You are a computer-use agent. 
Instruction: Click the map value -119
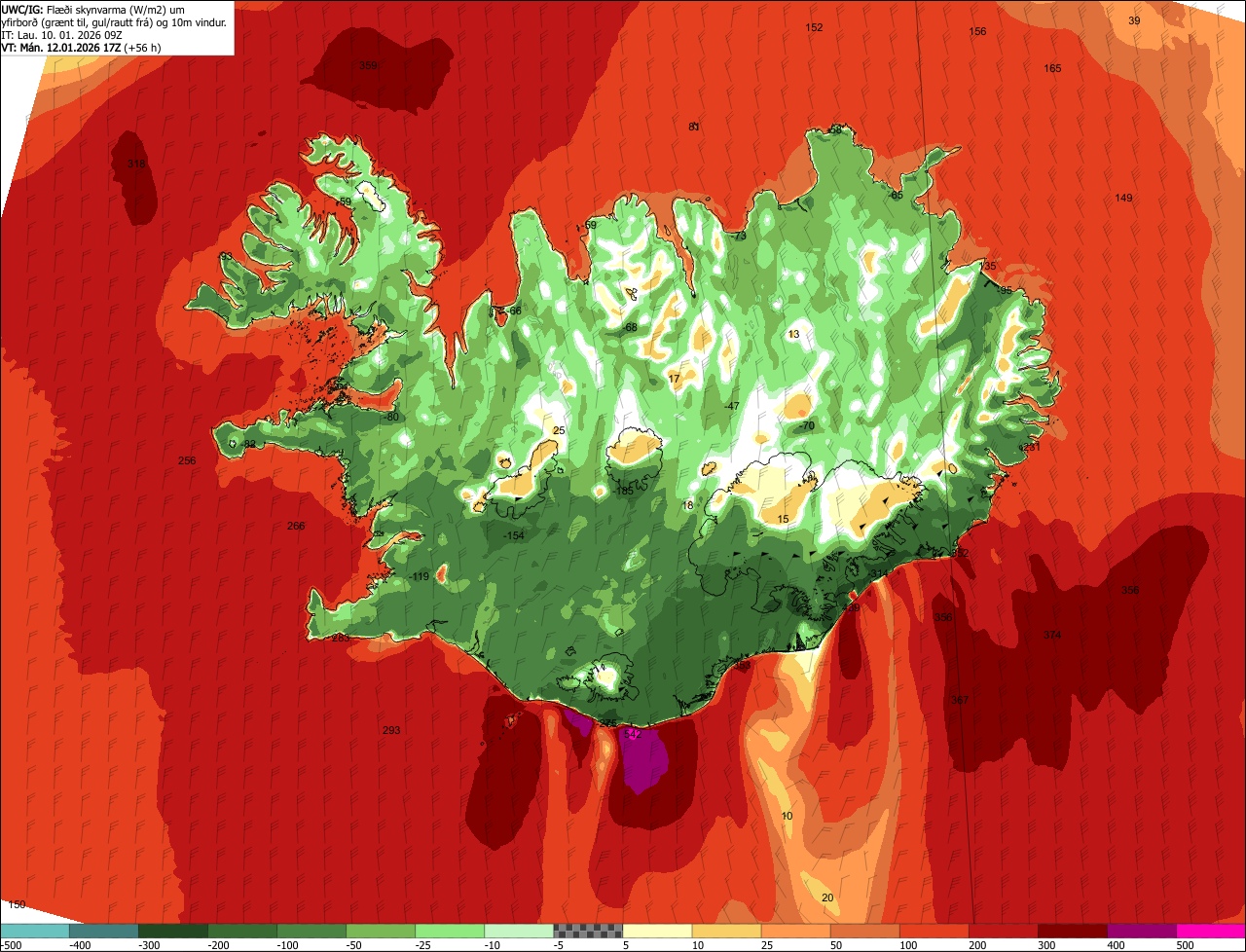[419, 577]
